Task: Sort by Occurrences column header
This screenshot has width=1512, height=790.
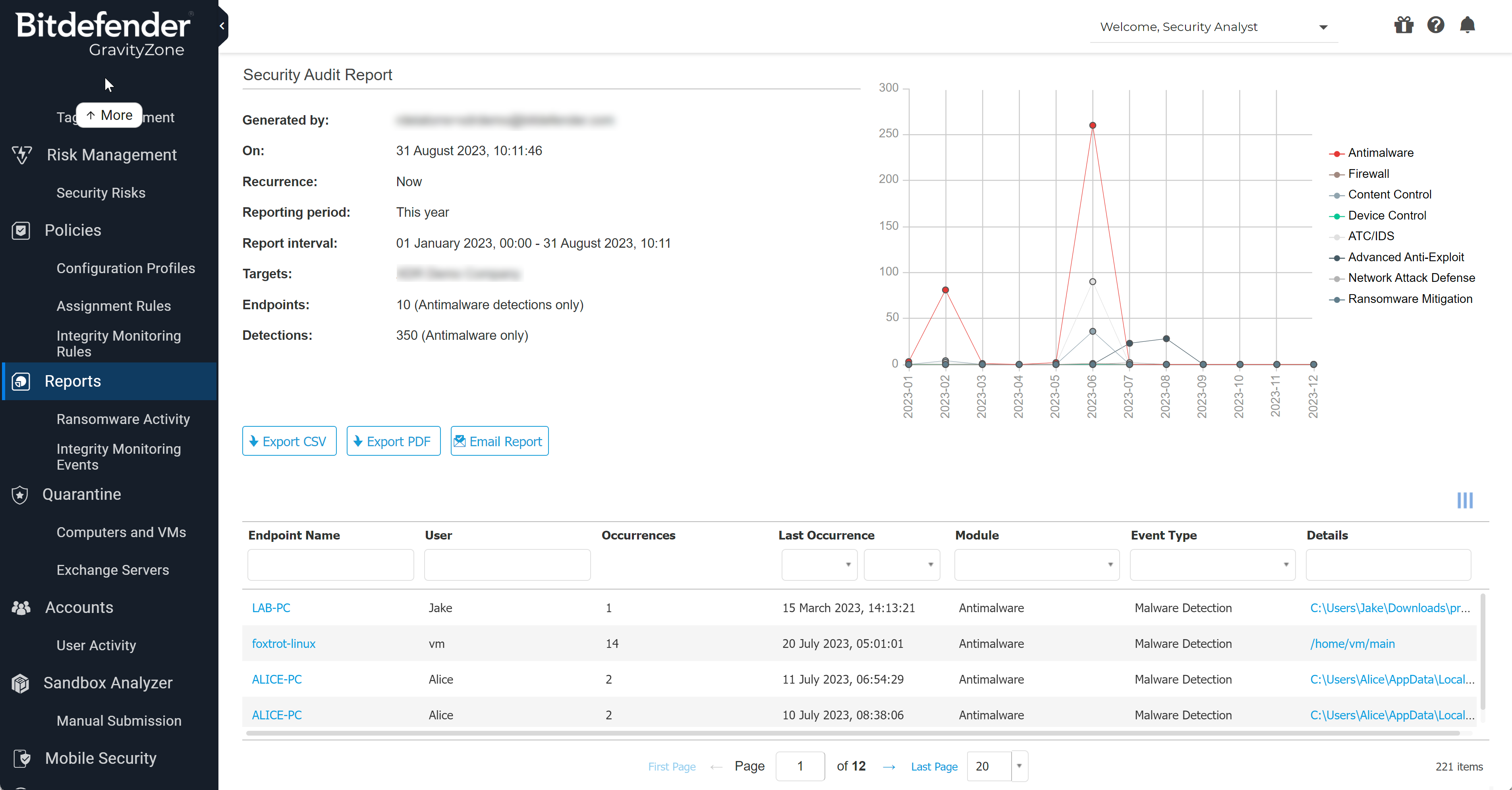Action: [638, 536]
